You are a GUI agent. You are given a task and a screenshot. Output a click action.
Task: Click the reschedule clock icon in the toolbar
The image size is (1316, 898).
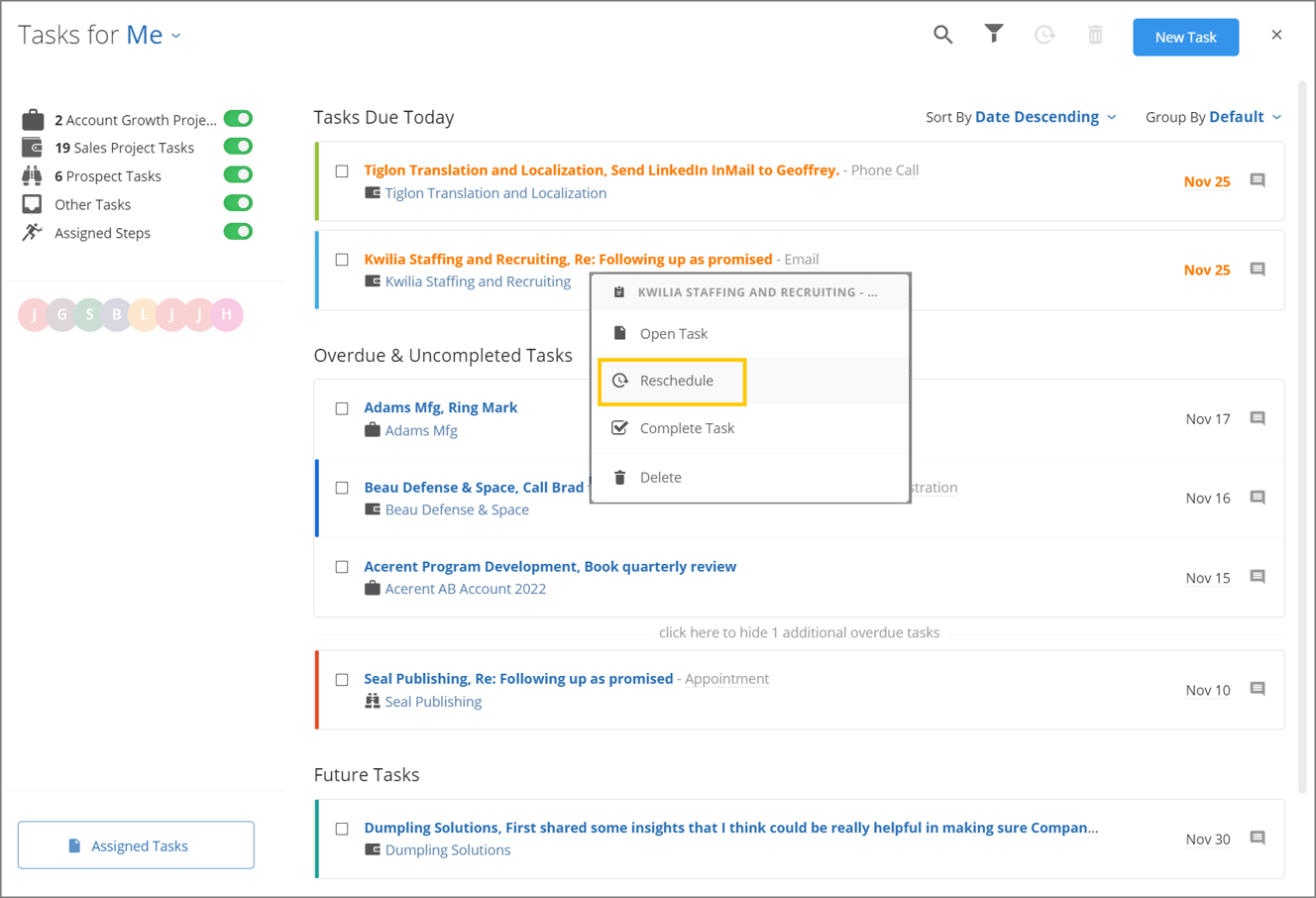pyautogui.click(x=1044, y=33)
